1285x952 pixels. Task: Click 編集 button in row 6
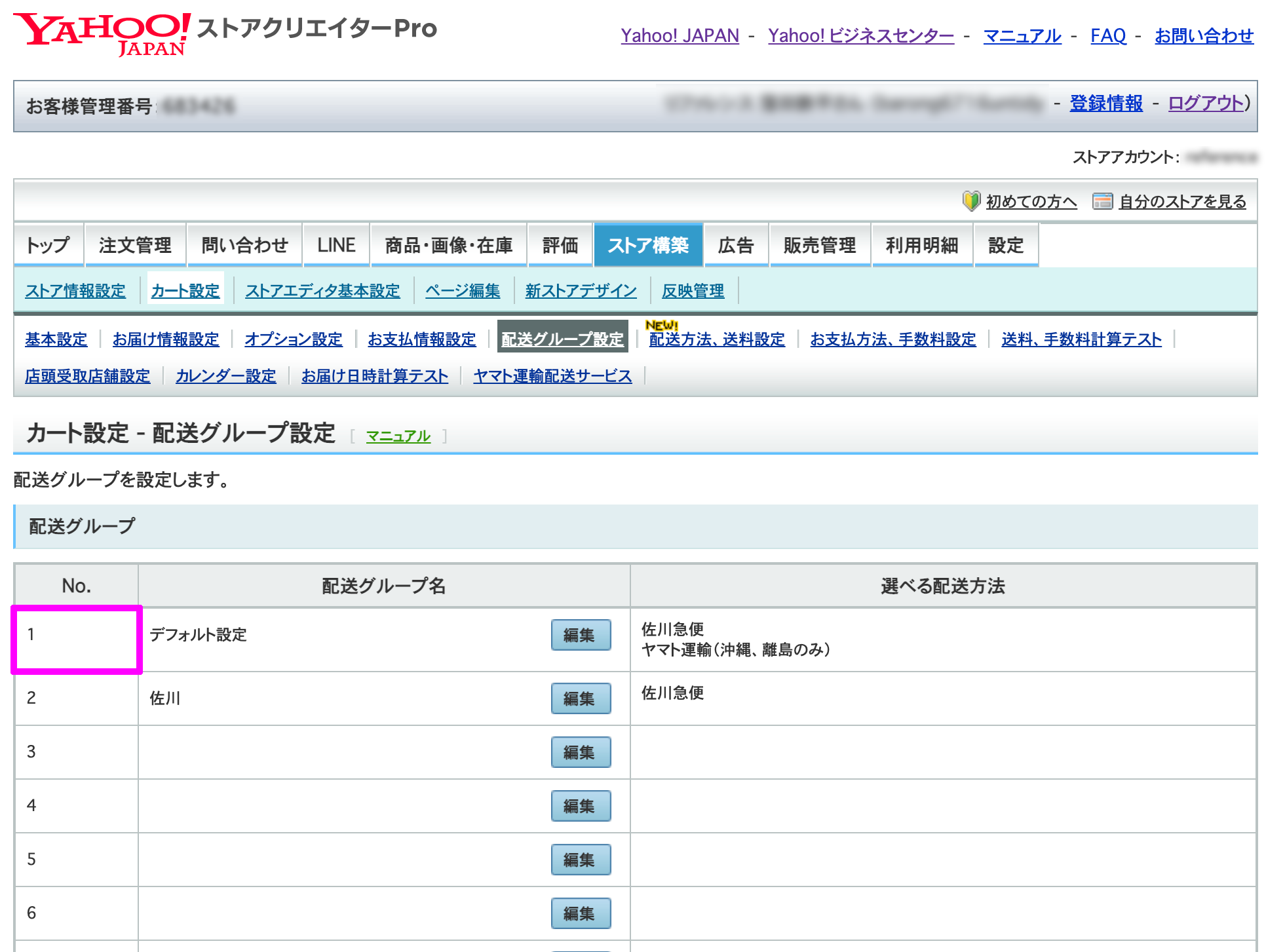click(581, 913)
